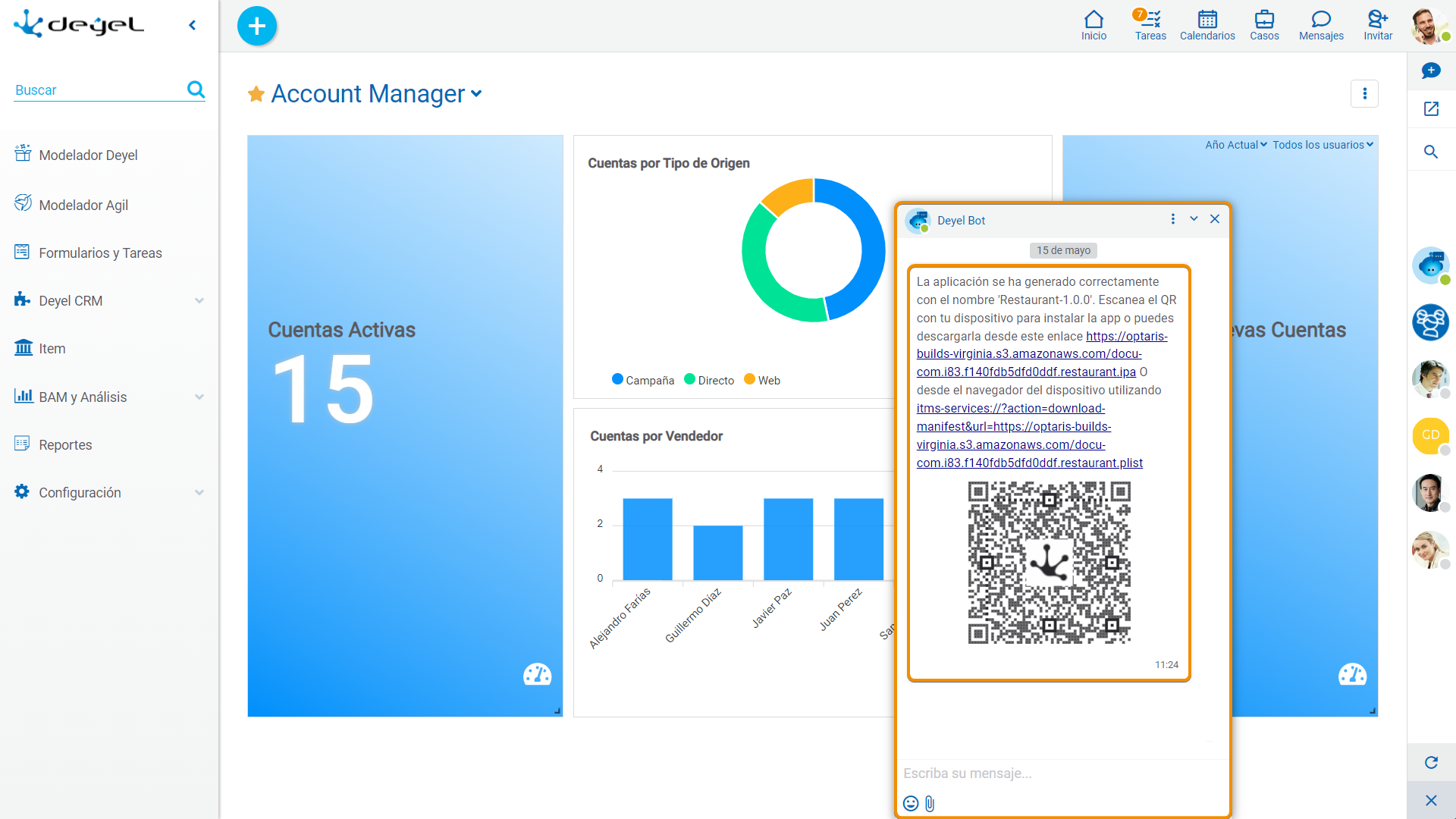The image size is (1456, 819).
Task: Open the Año Actual dropdown
Action: point(1235,145)
